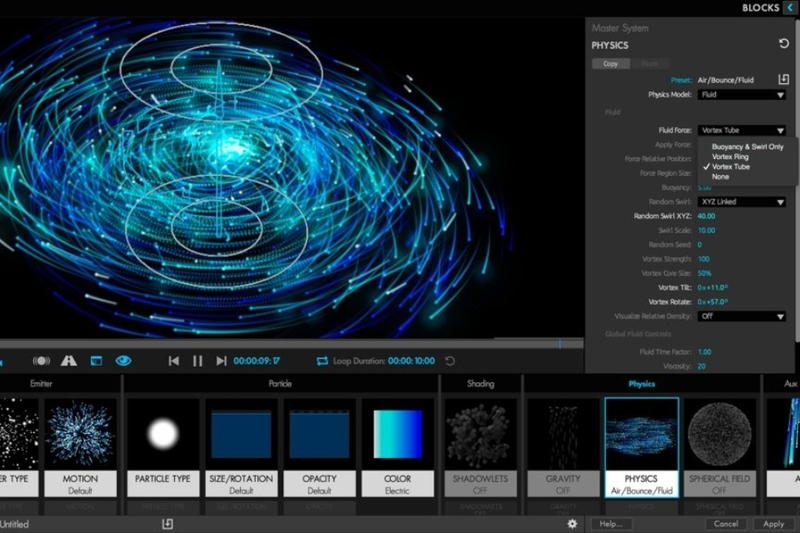Choose None in the Fluid Force list

720,176
